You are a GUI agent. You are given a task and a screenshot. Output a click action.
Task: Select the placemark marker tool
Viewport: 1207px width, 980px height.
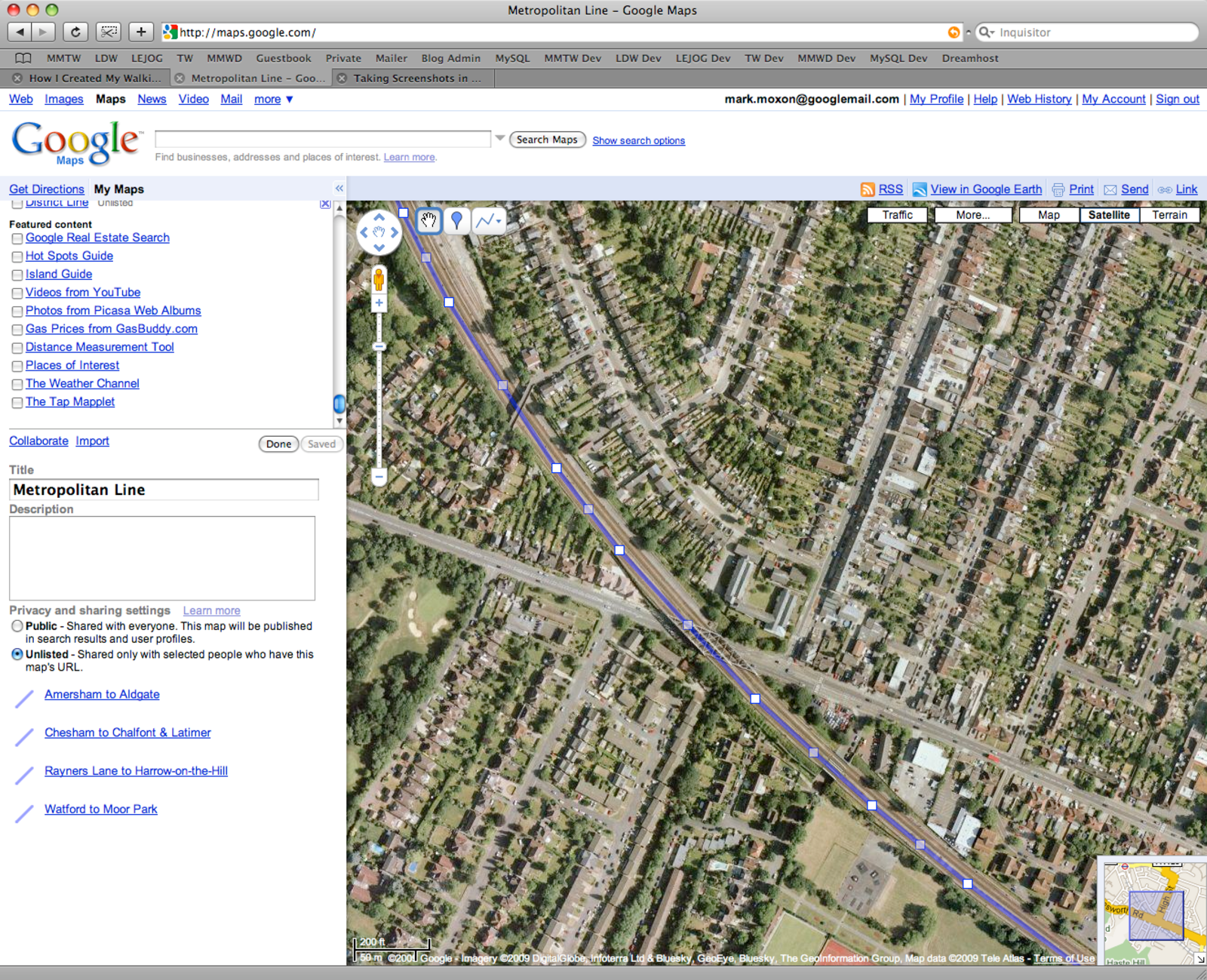pos(456,220)
